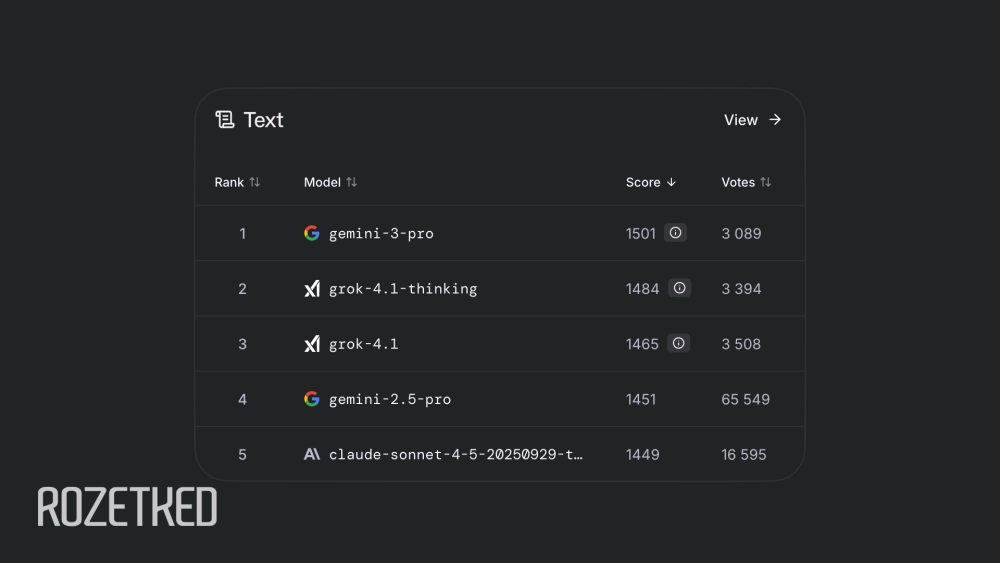This screenshot has height=563, width=1000.
Task: Click the arrow next to View
Action: (775, 120)
